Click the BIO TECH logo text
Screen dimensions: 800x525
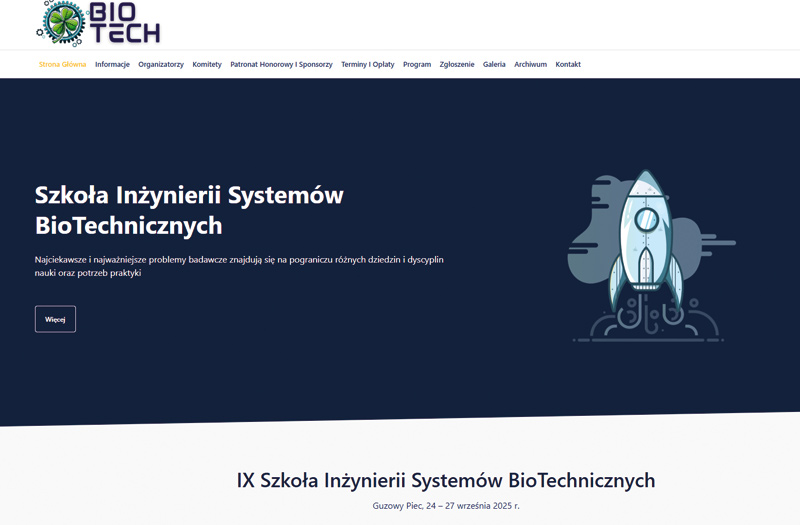click(x=124, y=23)
